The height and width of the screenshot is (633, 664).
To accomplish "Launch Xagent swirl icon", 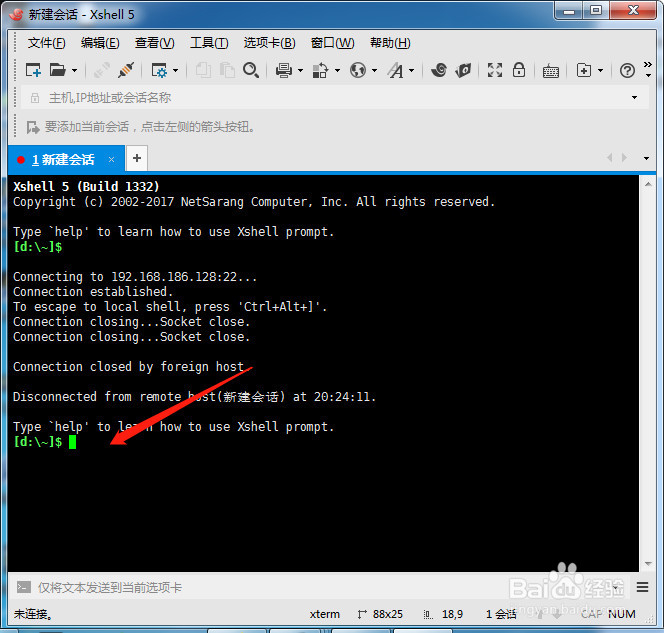I will click(439, 70).
